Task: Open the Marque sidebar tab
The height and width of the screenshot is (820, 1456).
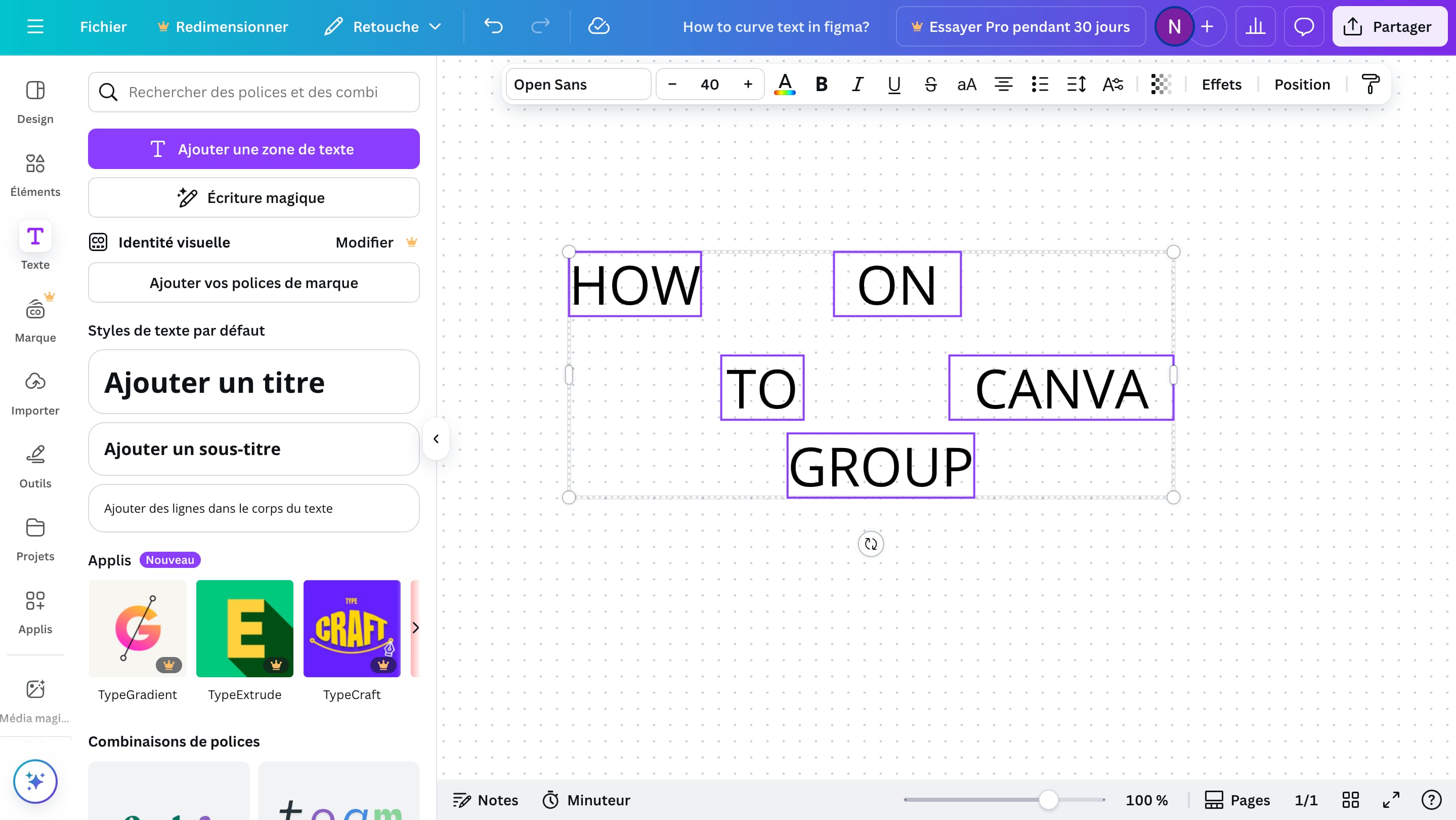Action: pos(35,320)
